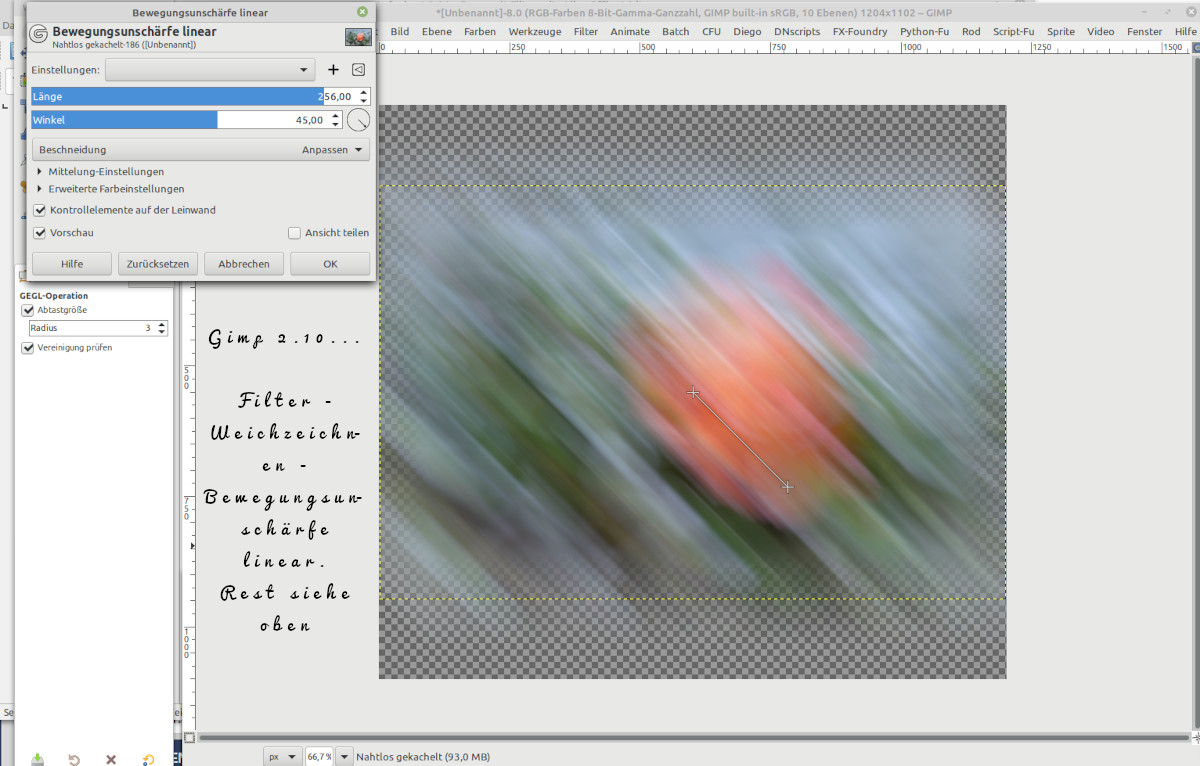The image size is (1200, 766).
Task: Click the GEGL logo icon in dialog header
Action: coord(39,36)
